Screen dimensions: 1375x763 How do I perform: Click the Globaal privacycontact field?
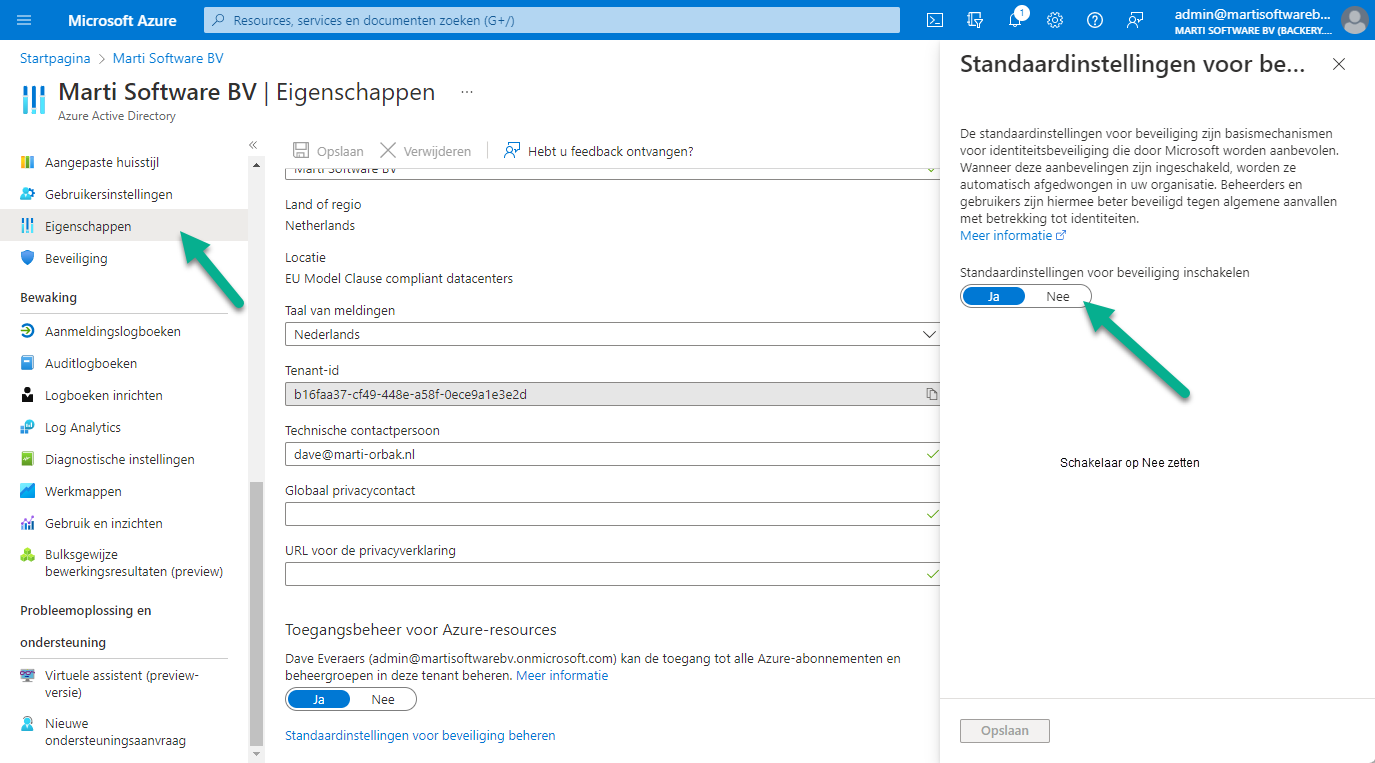(x=613, y=514)
